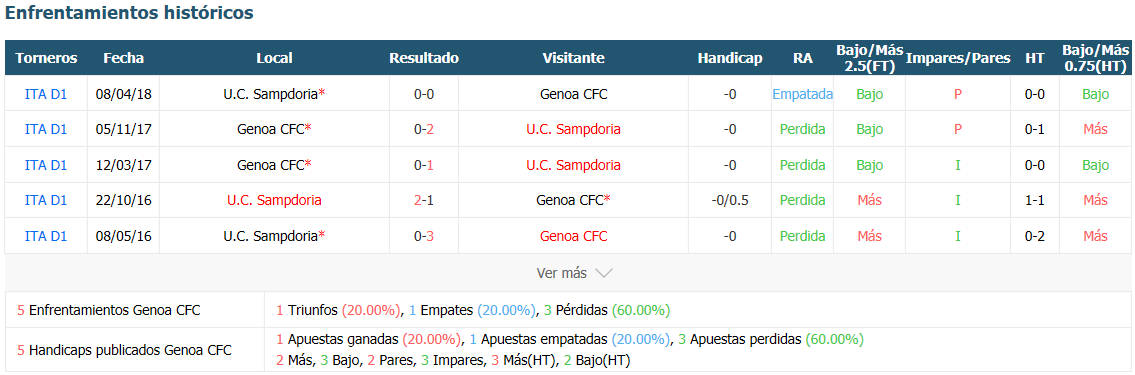Click the 0-2 result on 05/11/17
The width and height of the screenshot is (1135, 375).
tap(424, 129)
